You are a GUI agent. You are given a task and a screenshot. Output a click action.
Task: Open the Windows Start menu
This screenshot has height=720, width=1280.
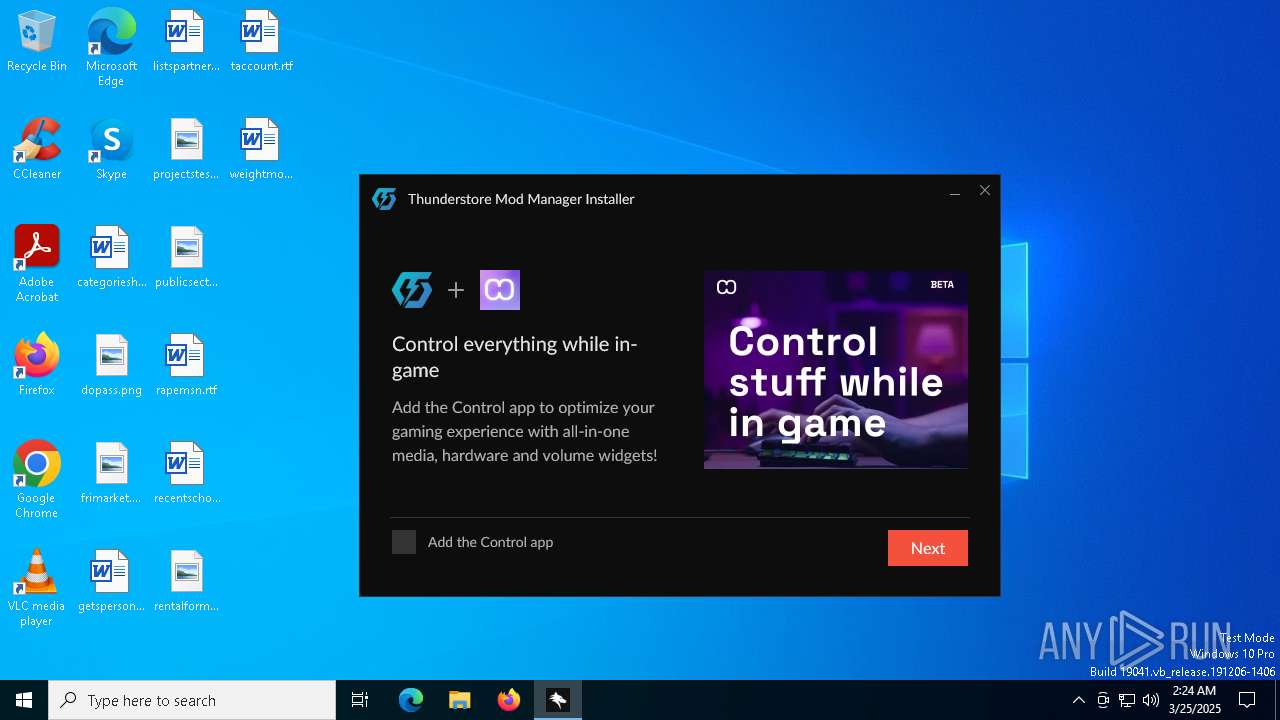(24, 700)
